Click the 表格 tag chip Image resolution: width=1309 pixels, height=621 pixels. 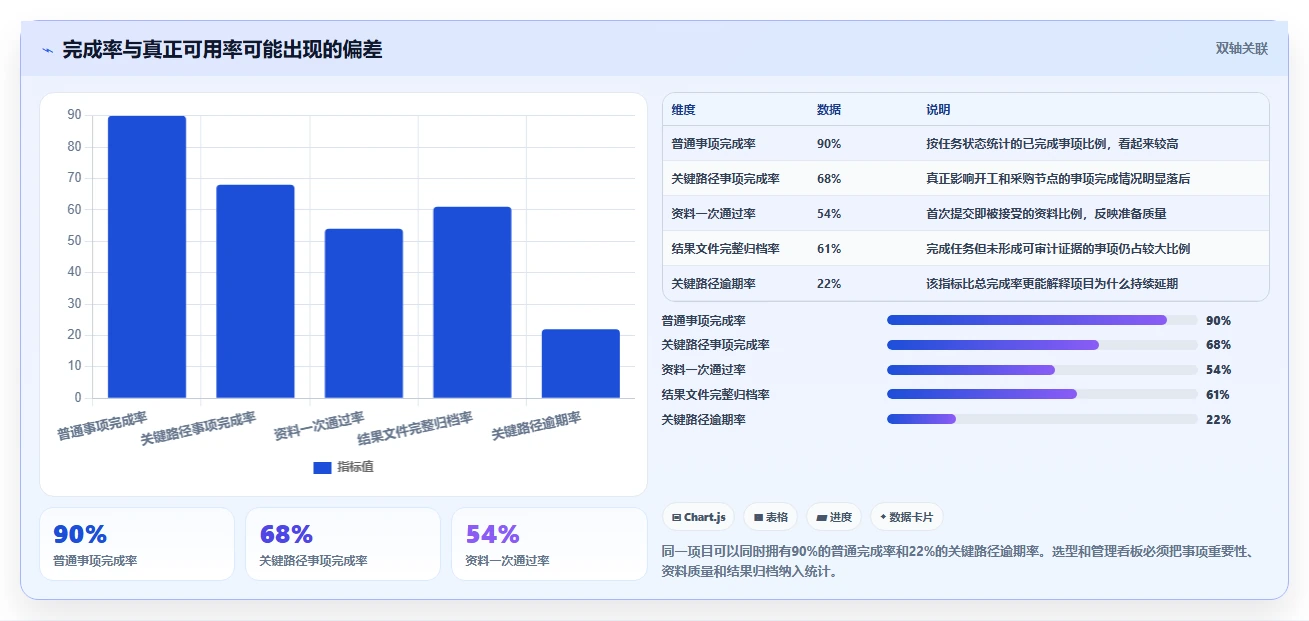point(771,517)
